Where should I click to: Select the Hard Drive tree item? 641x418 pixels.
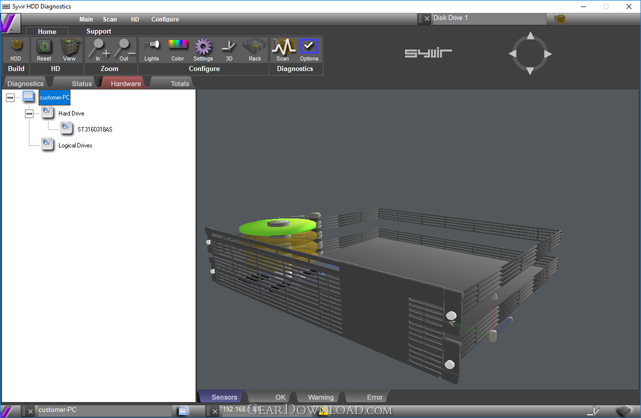(x=71, y=113)
